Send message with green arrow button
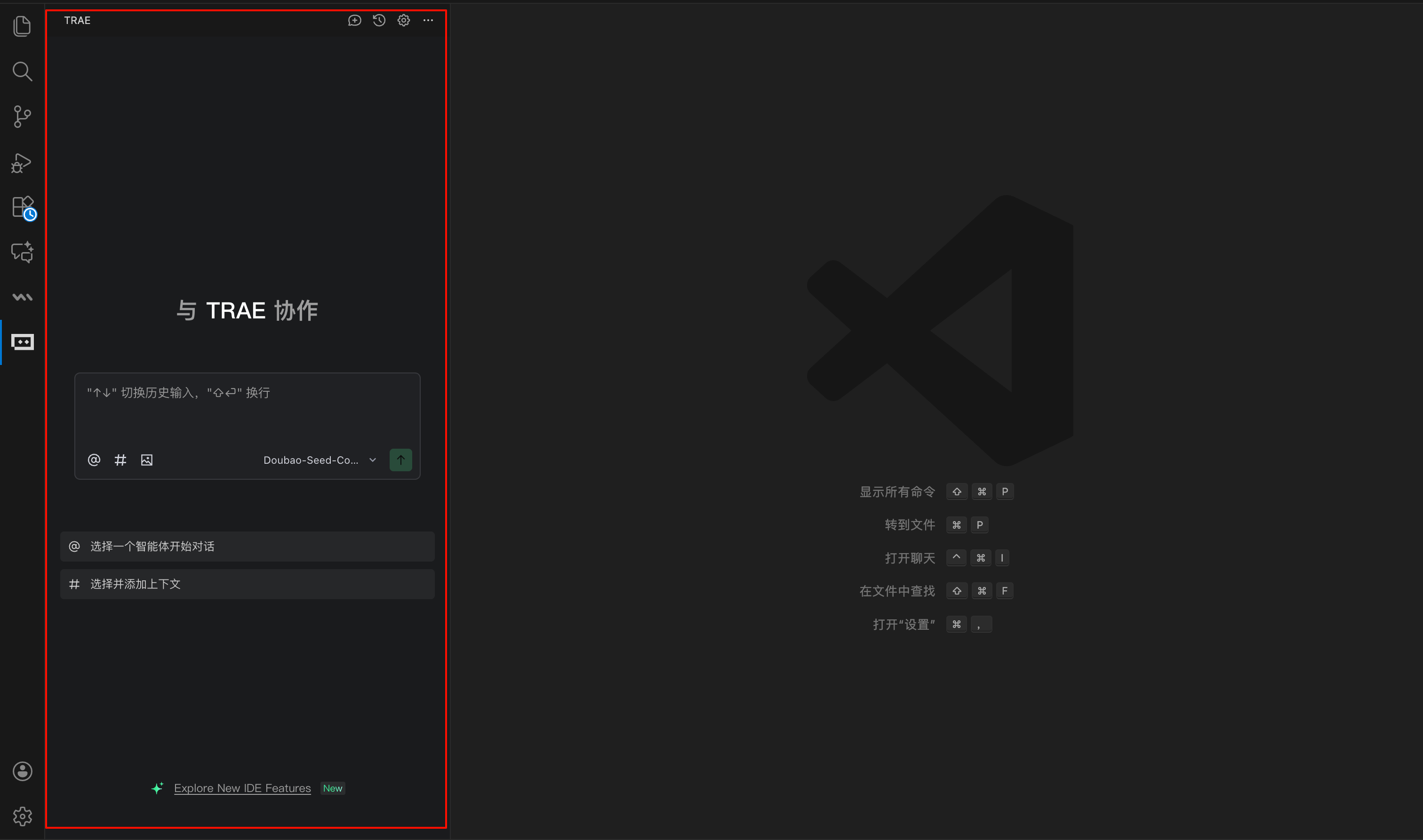 (401, 460)
